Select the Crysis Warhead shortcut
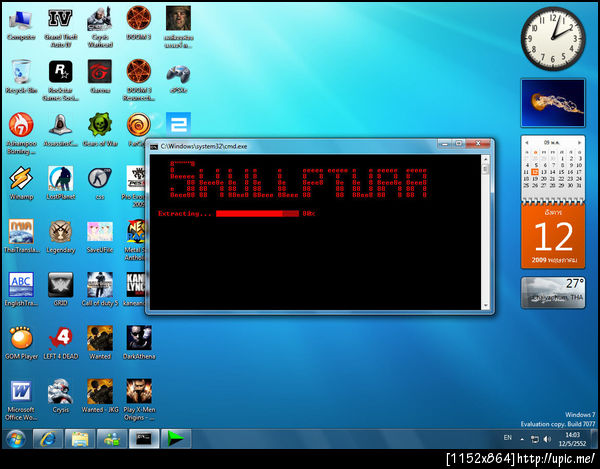The height and width of the screenshot is (469, 600). pyautogui.click(x=100, y=28)
